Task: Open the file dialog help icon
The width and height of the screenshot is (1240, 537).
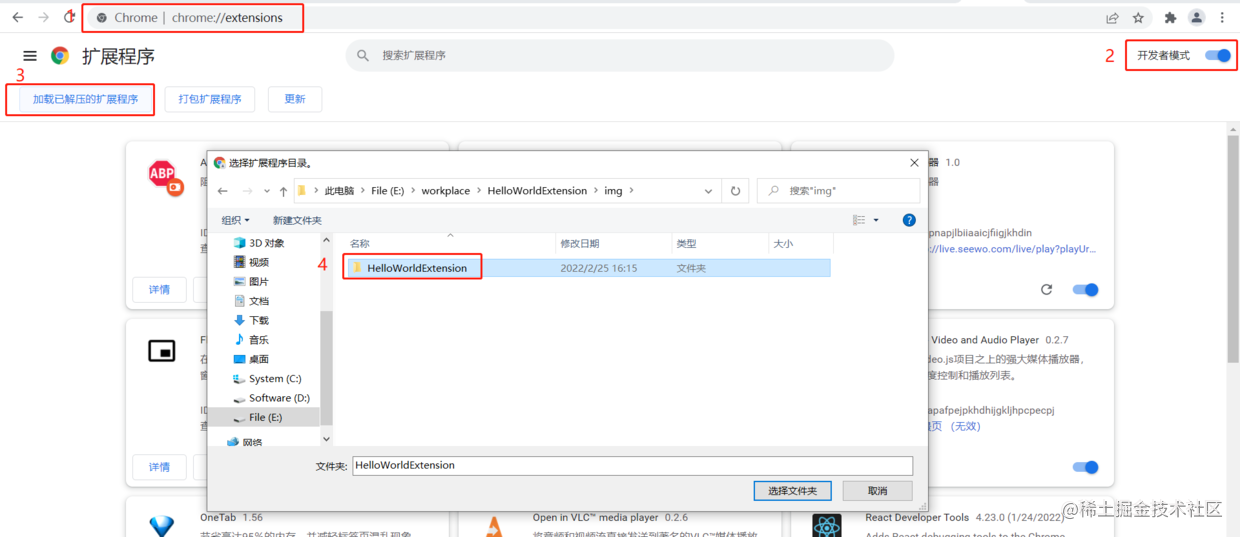Action: (909, 220)
